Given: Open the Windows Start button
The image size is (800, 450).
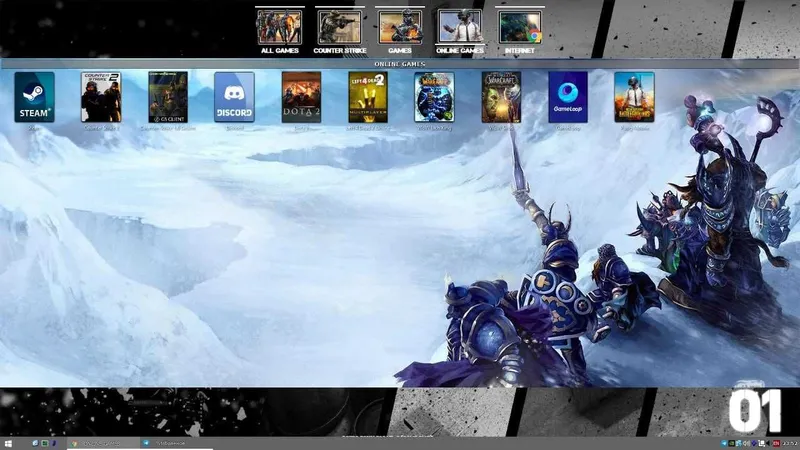Looking at the screenshot, I should (x=8, y=443).
